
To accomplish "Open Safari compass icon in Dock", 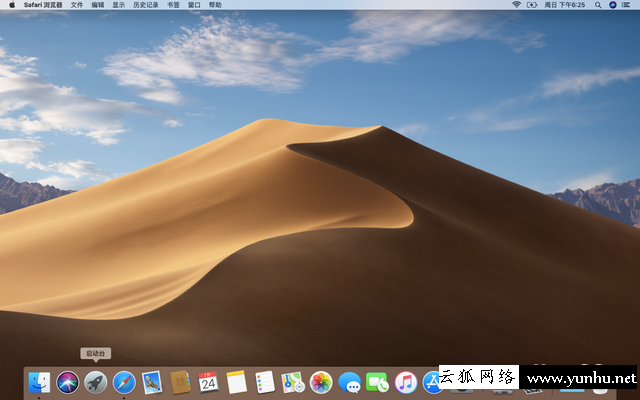I will click(x=124, y=382).
